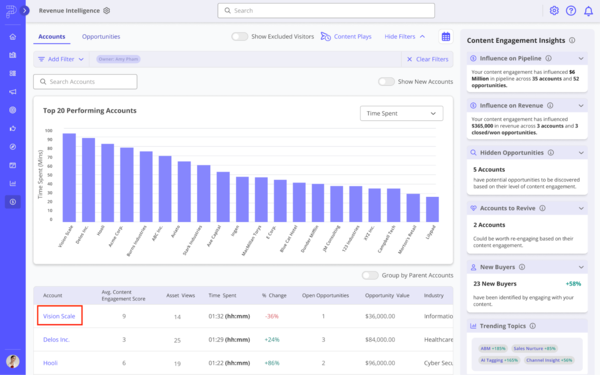The height and width of the screenshot is (375, 600).
Task: Collapse the Influence on Pipeline section
Action: (x=581, y=59)
